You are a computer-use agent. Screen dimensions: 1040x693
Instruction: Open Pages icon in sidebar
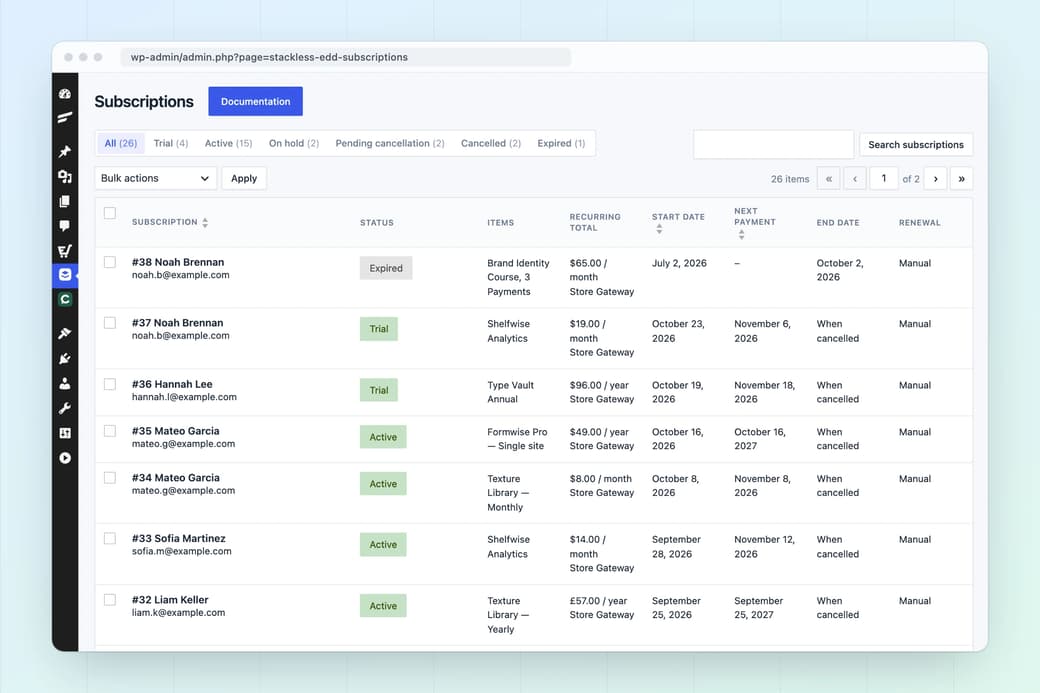[65, 202]
